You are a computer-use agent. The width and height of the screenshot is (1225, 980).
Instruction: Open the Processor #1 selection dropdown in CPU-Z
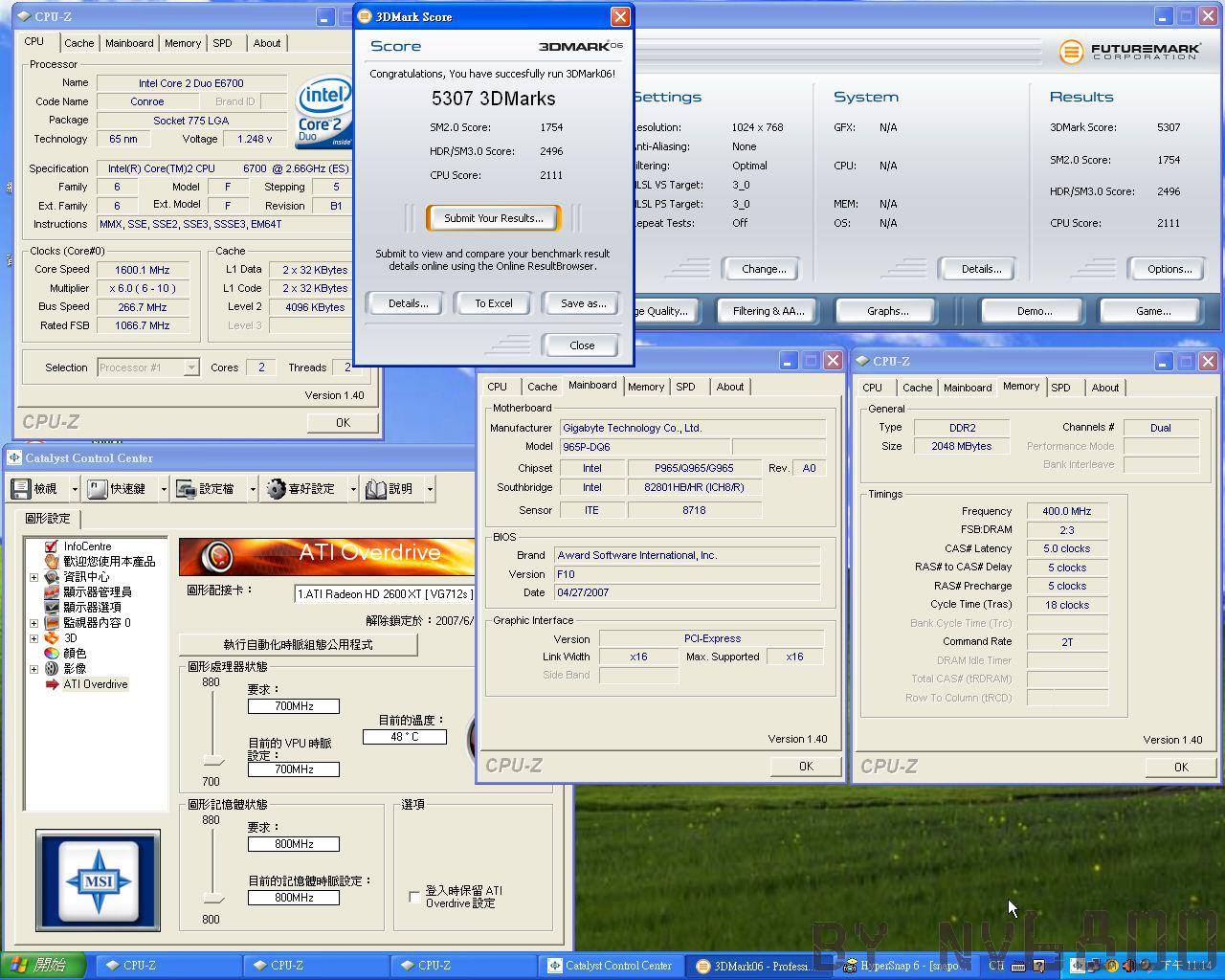[x=191, y=367]
